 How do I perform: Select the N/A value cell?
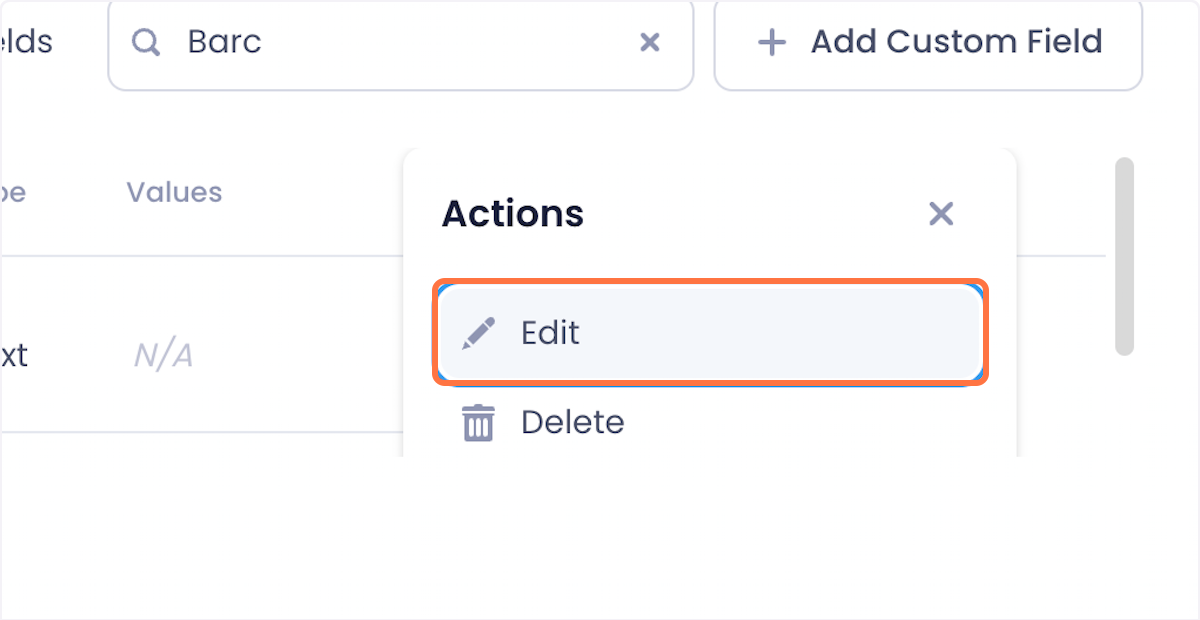pyautogui.click(x=163, y=356)
